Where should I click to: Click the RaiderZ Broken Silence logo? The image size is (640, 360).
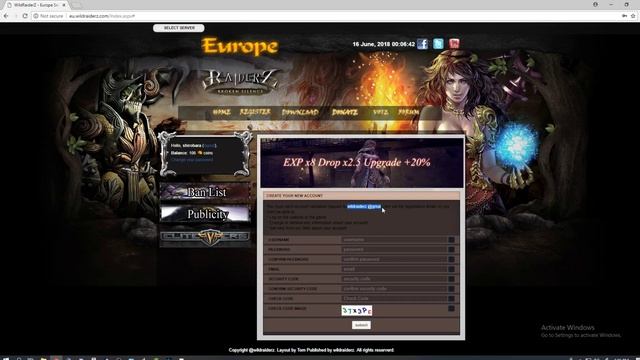coord(240,82)
